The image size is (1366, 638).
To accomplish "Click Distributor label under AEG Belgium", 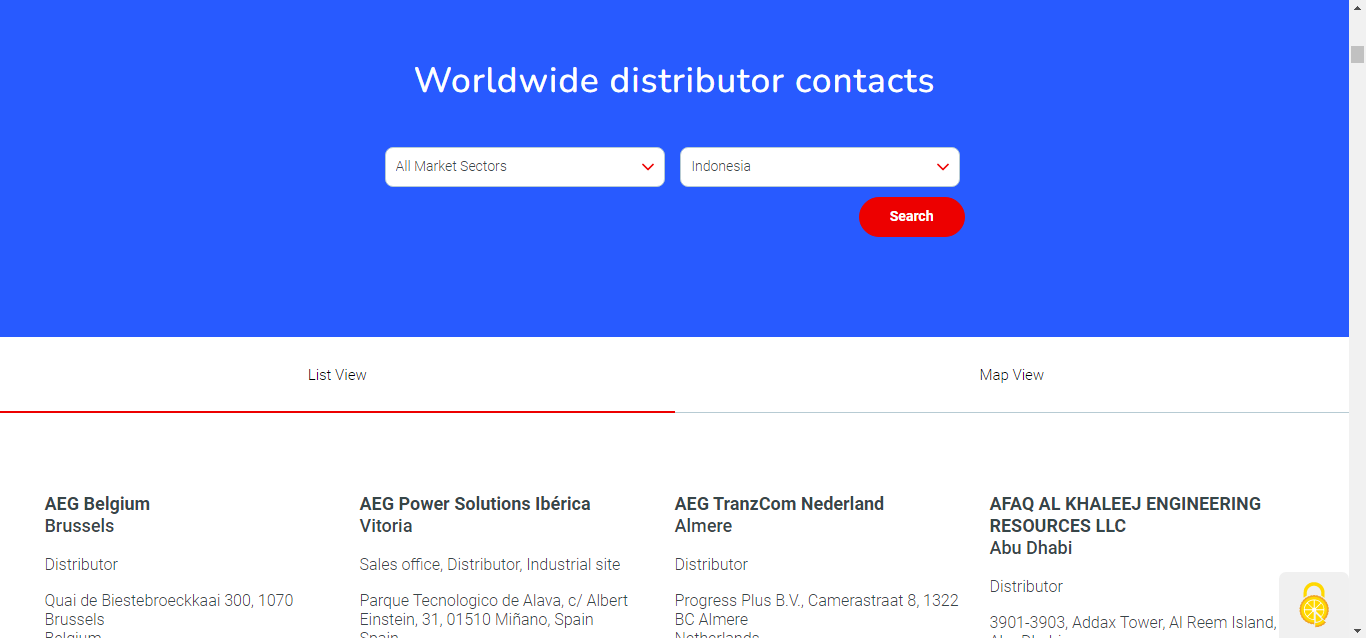I will point(81,565).
